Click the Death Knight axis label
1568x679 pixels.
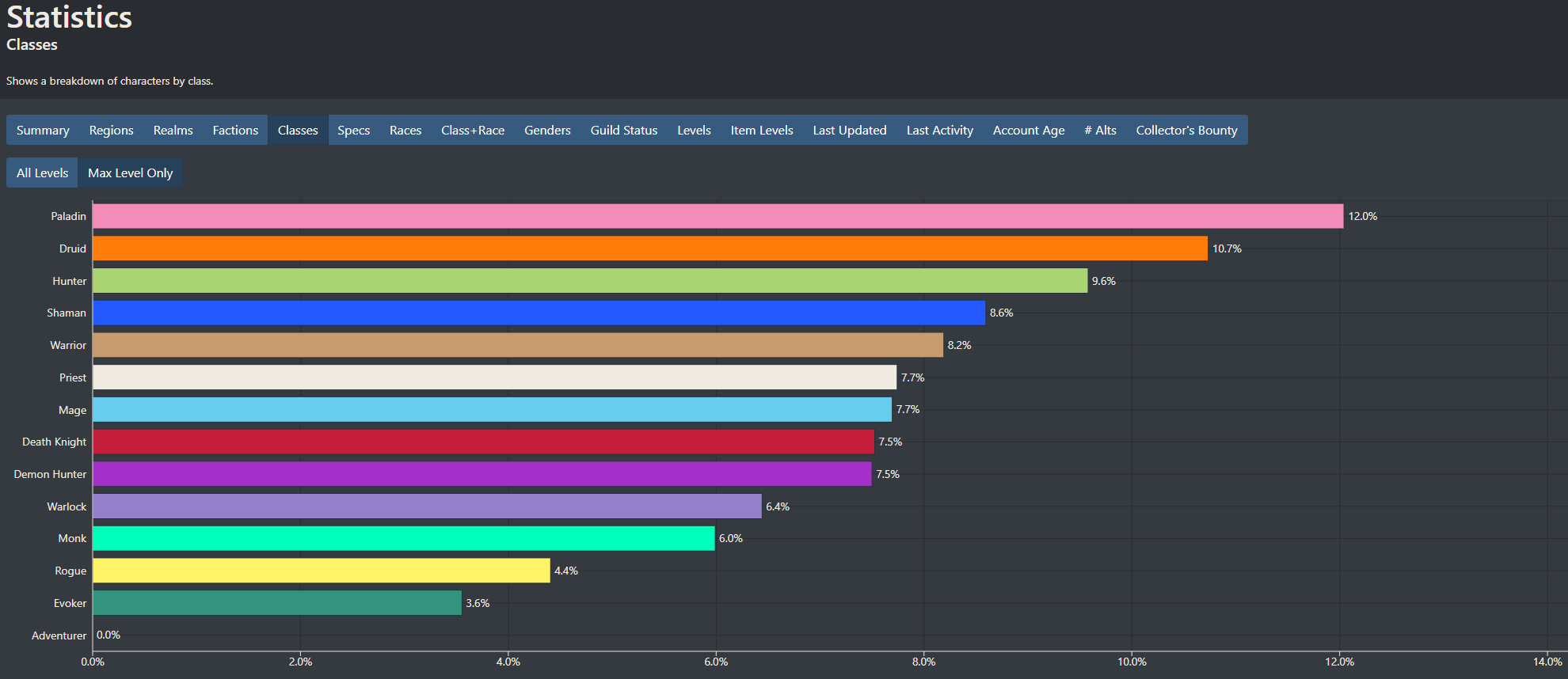coord(54,442)
